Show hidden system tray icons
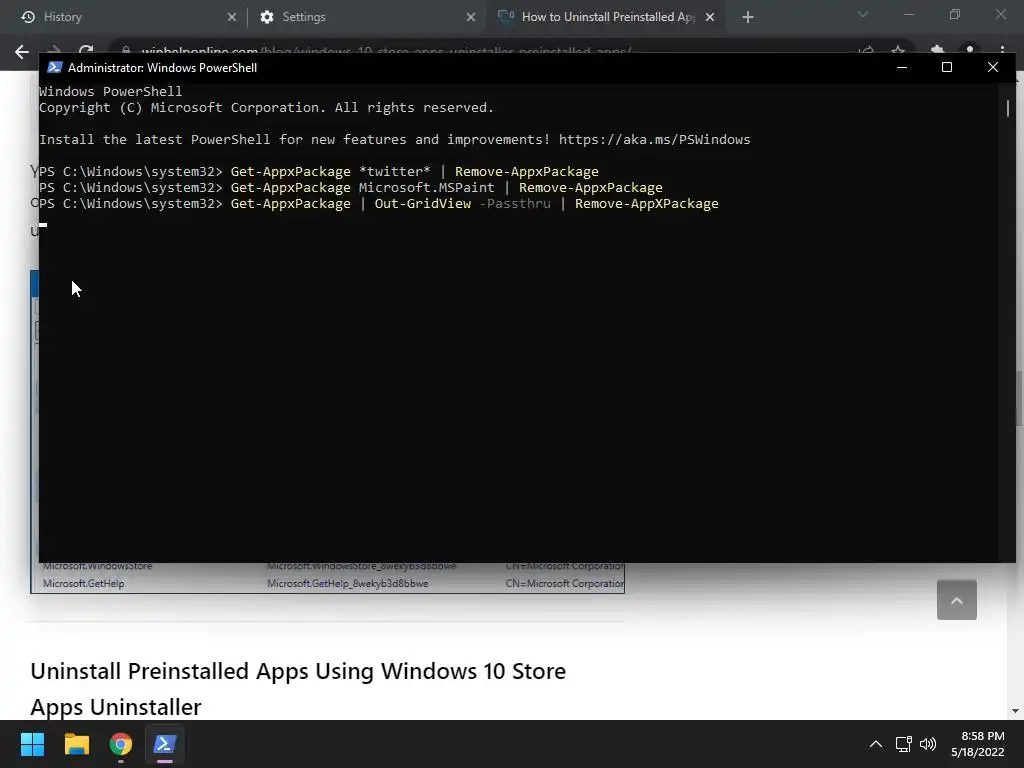The height and width of the screenshot is (768, 1024). click(x=876, y=744)
